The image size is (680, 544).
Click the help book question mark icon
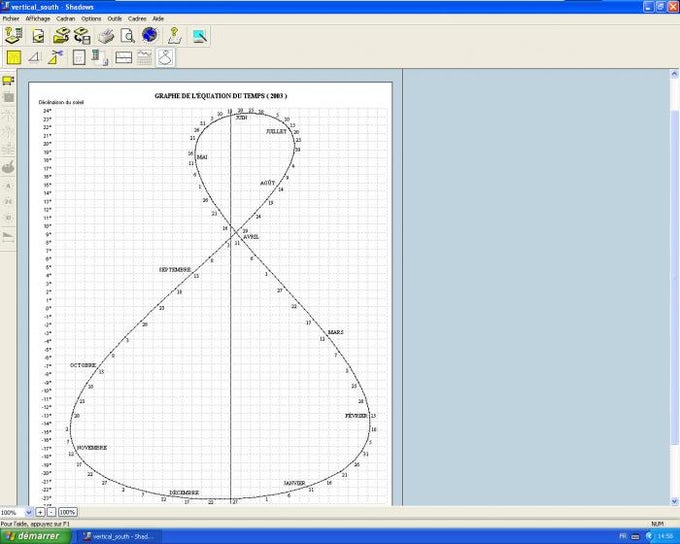click(174, 36)
